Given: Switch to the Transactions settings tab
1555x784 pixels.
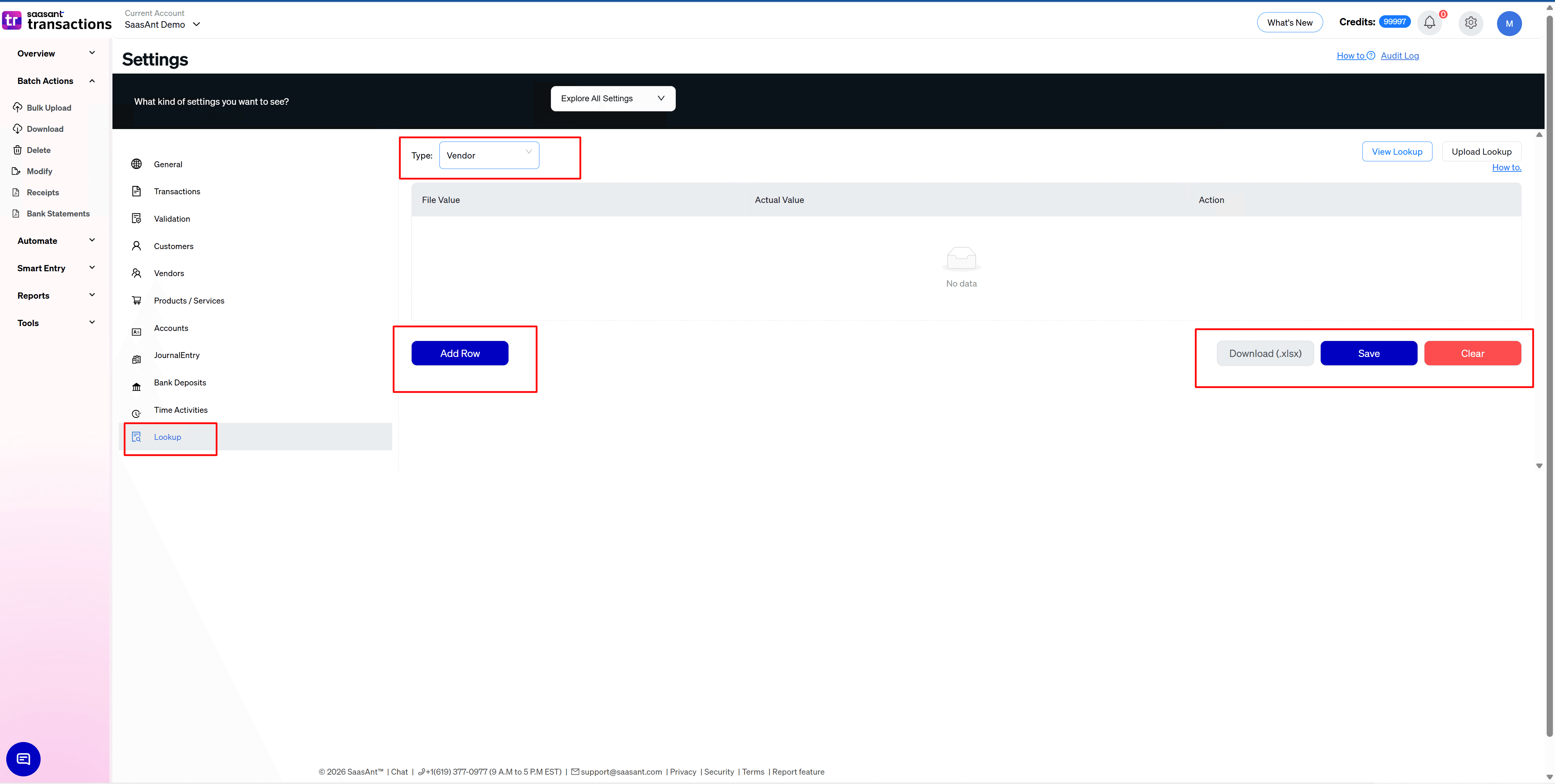Looking at the screenshot, I should pyautogui.click(x=177, y=191).
